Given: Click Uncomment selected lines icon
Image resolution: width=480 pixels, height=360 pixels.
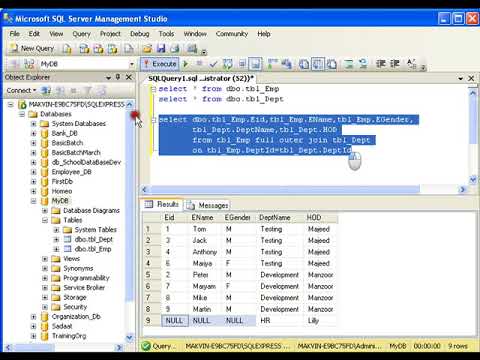Looking at the screenshot, I should coord(363,64).
